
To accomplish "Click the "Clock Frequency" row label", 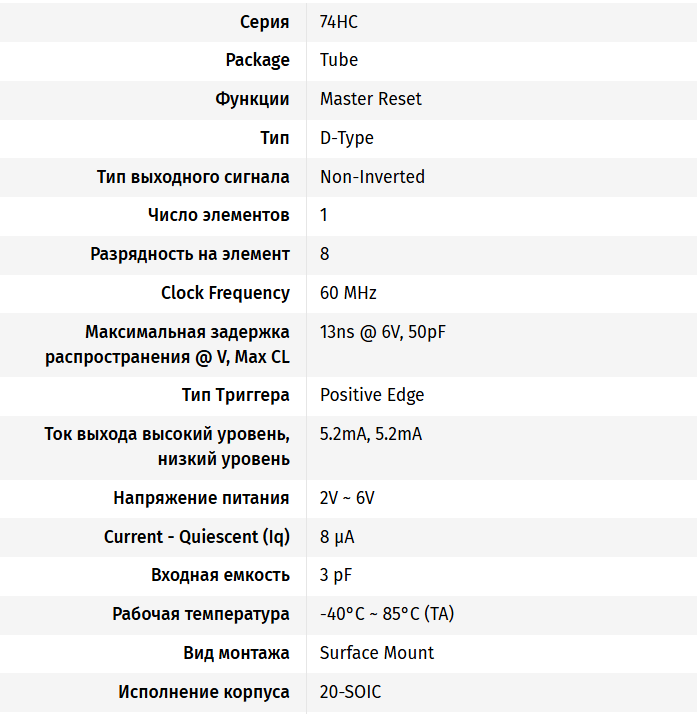I will [x=225, y=293].
